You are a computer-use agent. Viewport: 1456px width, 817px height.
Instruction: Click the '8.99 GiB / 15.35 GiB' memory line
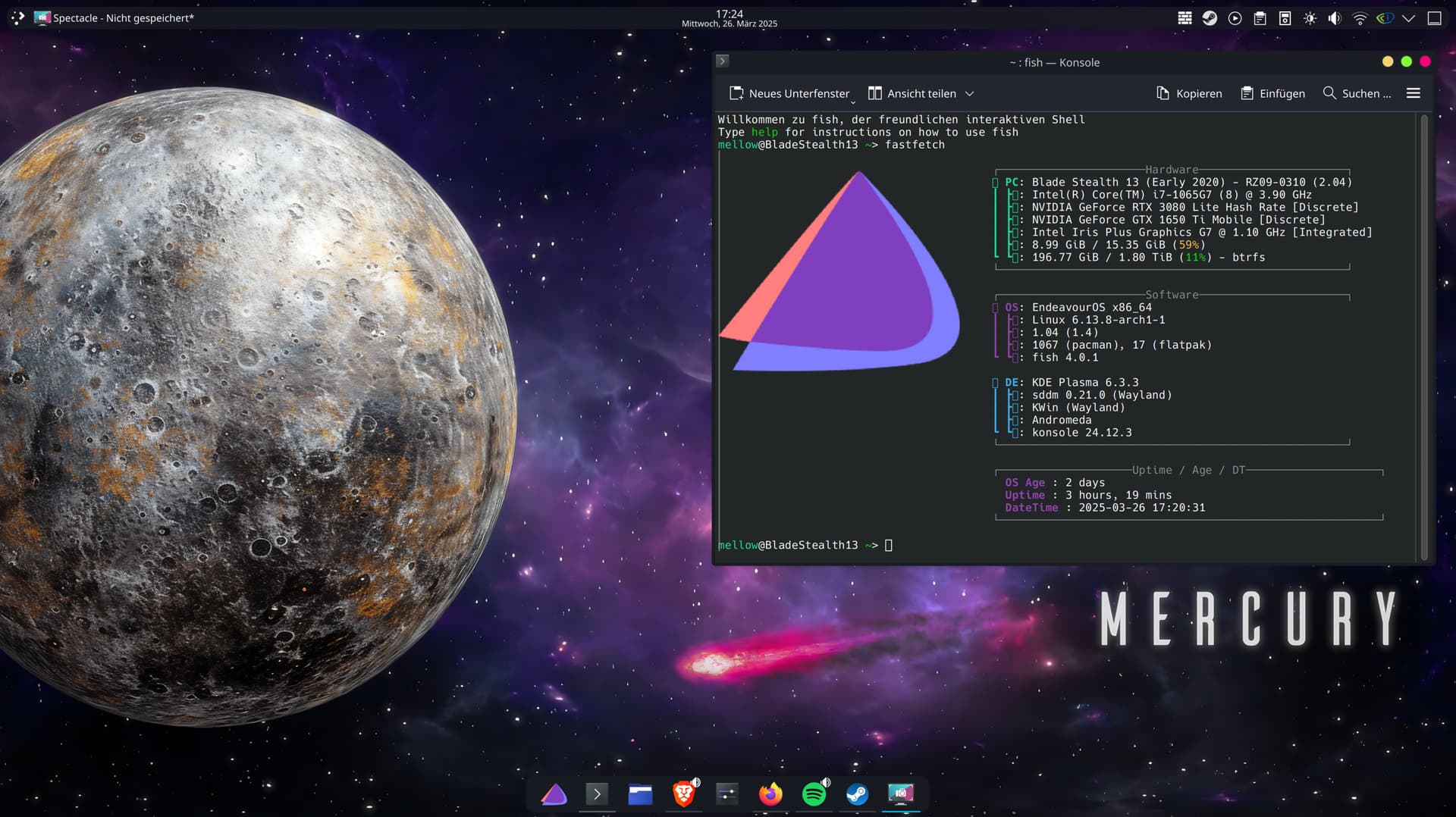click(x=1119, y=245)
